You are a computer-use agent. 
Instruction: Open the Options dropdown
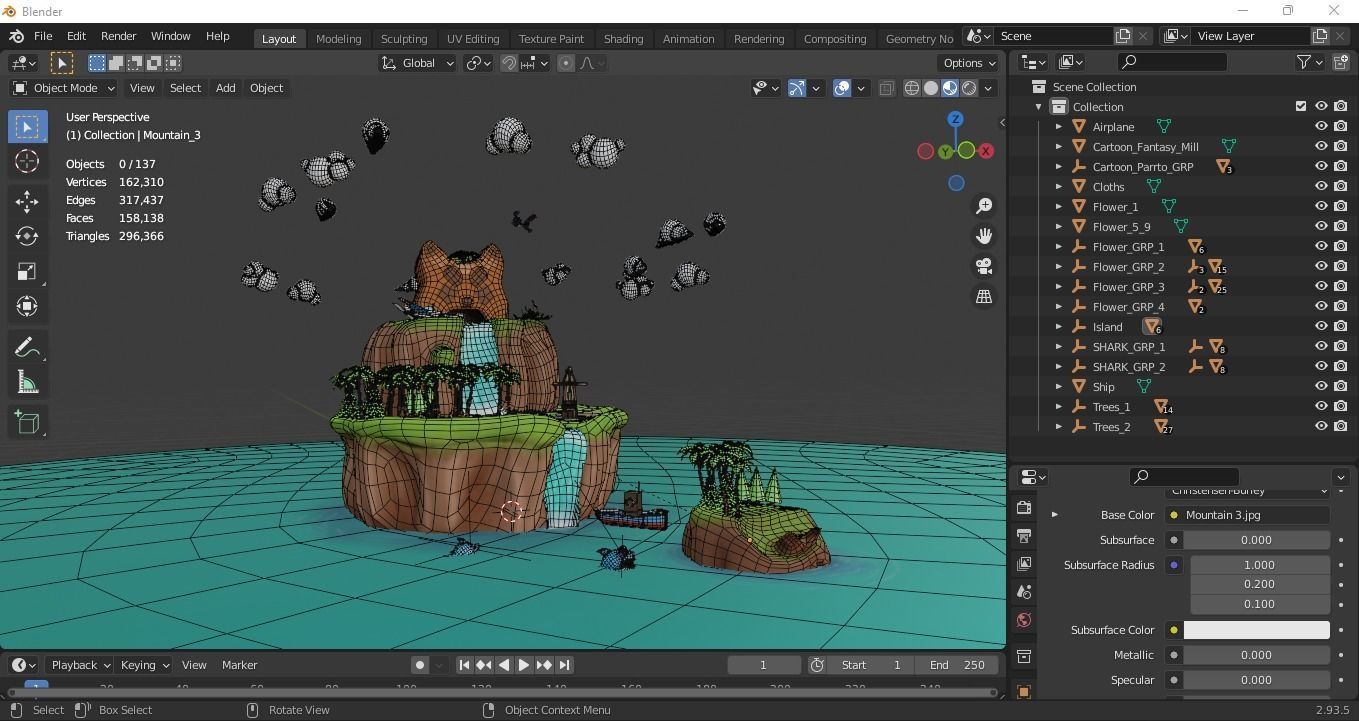pyautogui.click(x=969, y=63)
